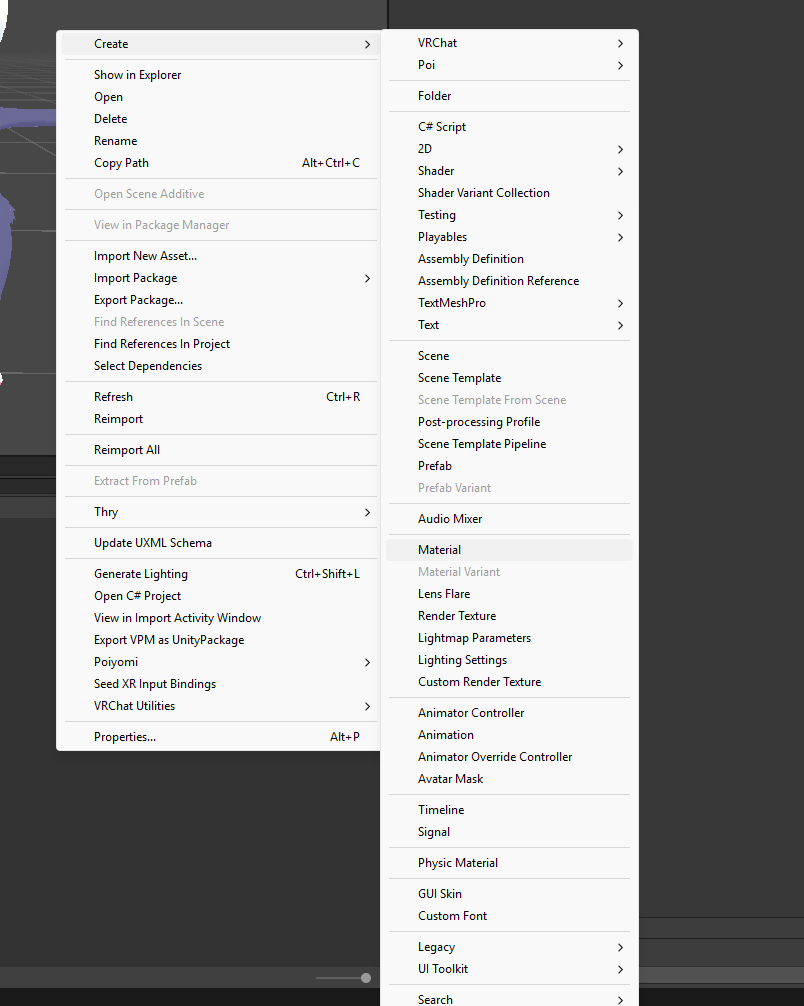
Task: Create a new Animator Controller
Action: [x=471, y=713]
